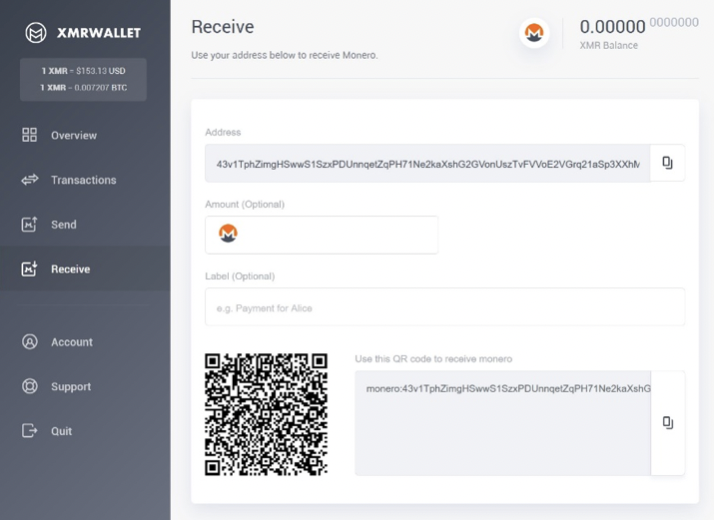714x520 pixels.
Task: Click 'Use your address below to receive Monero'
Action: (x=285, y=55)
